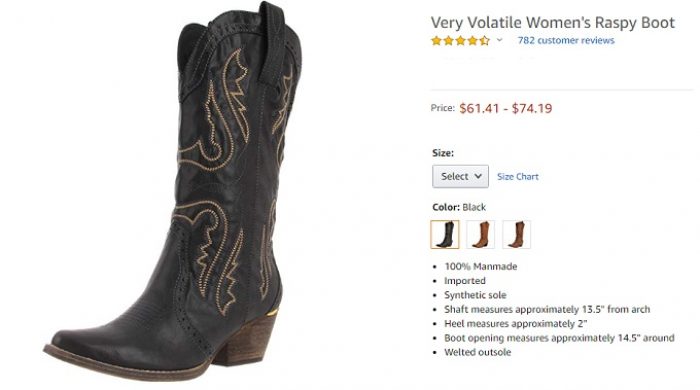This screenshot has height=390, width=700.
Task: Click the large black cowboy boot image
Action: click(175, 192)
